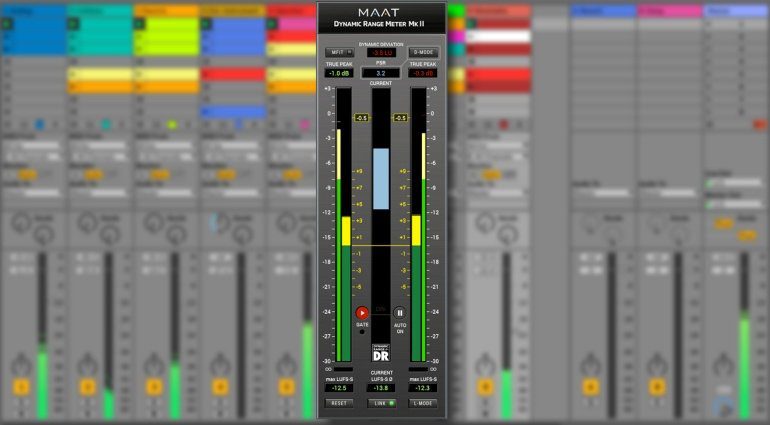Open the MFIT dropdown
The height and width of the screenshot is (425, 770).
(339, 52)
